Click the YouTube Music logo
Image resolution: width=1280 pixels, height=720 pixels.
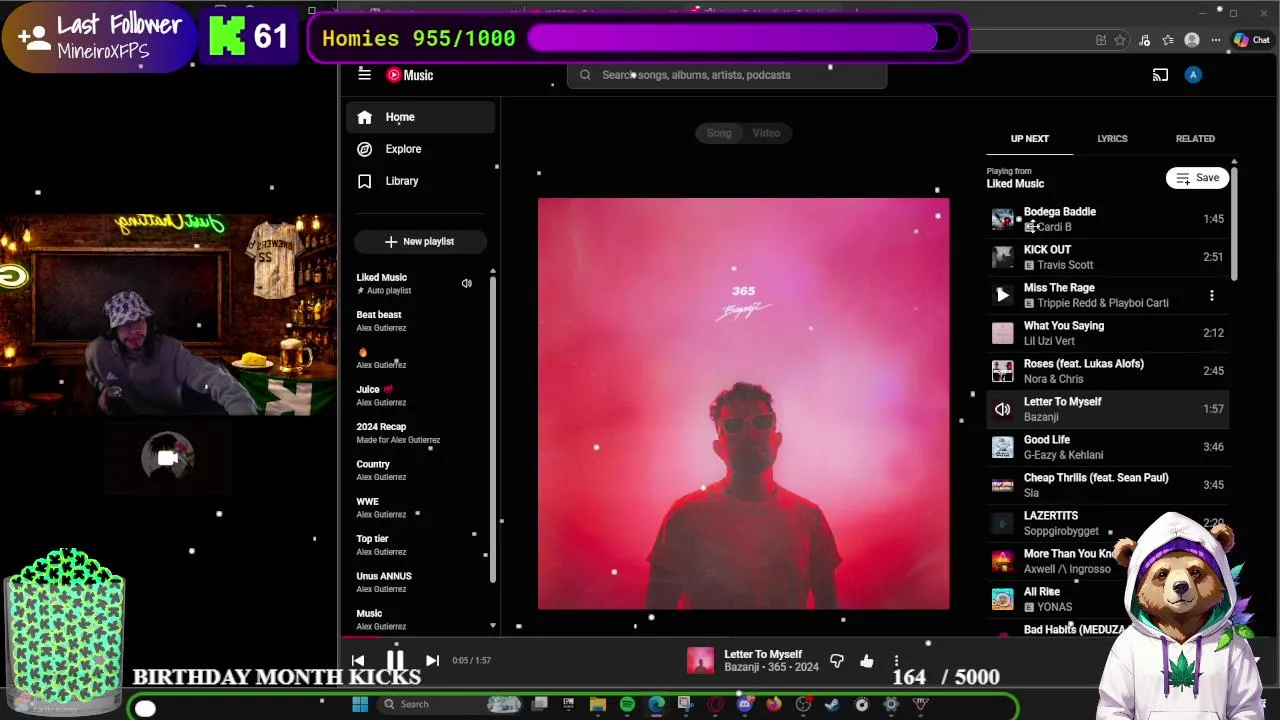tap(410, 75)
